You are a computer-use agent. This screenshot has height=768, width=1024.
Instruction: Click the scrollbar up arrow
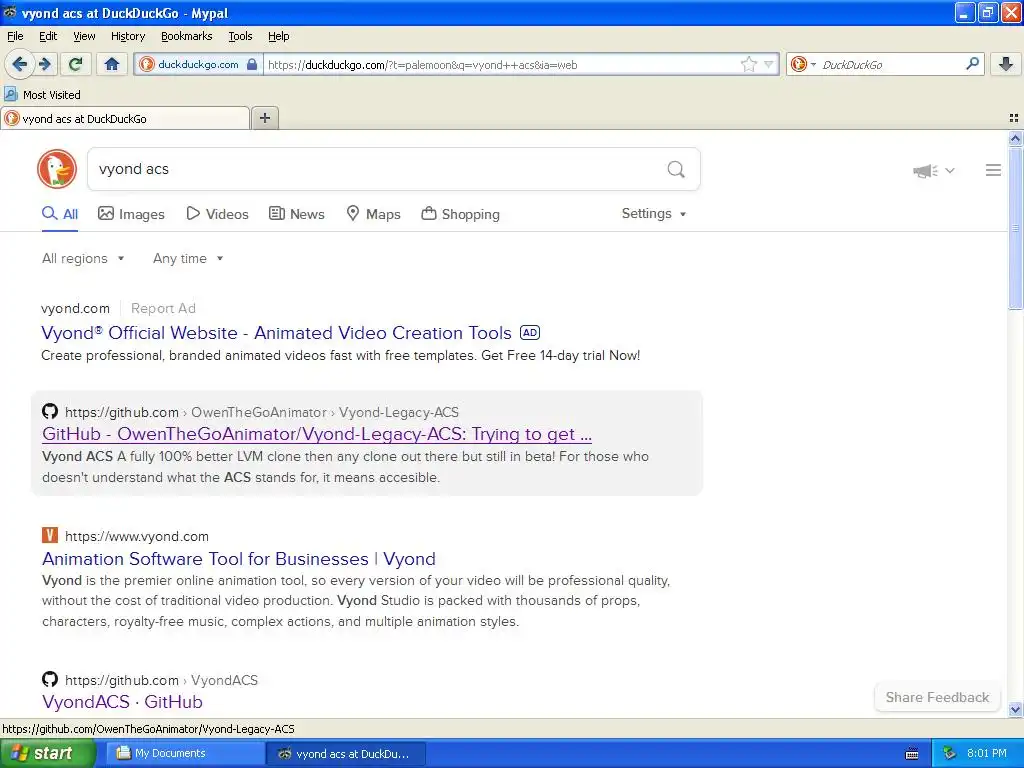(1015, 138)
